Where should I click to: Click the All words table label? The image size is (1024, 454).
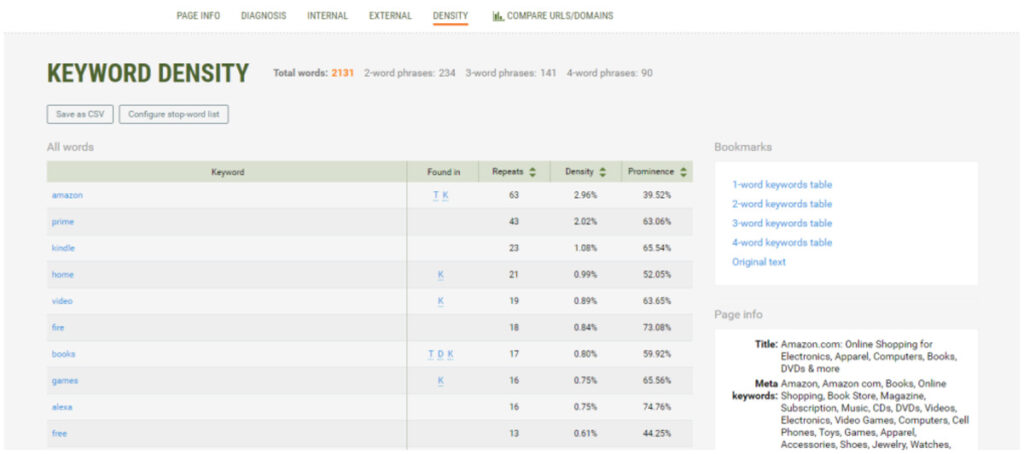(x=70, y=147)
